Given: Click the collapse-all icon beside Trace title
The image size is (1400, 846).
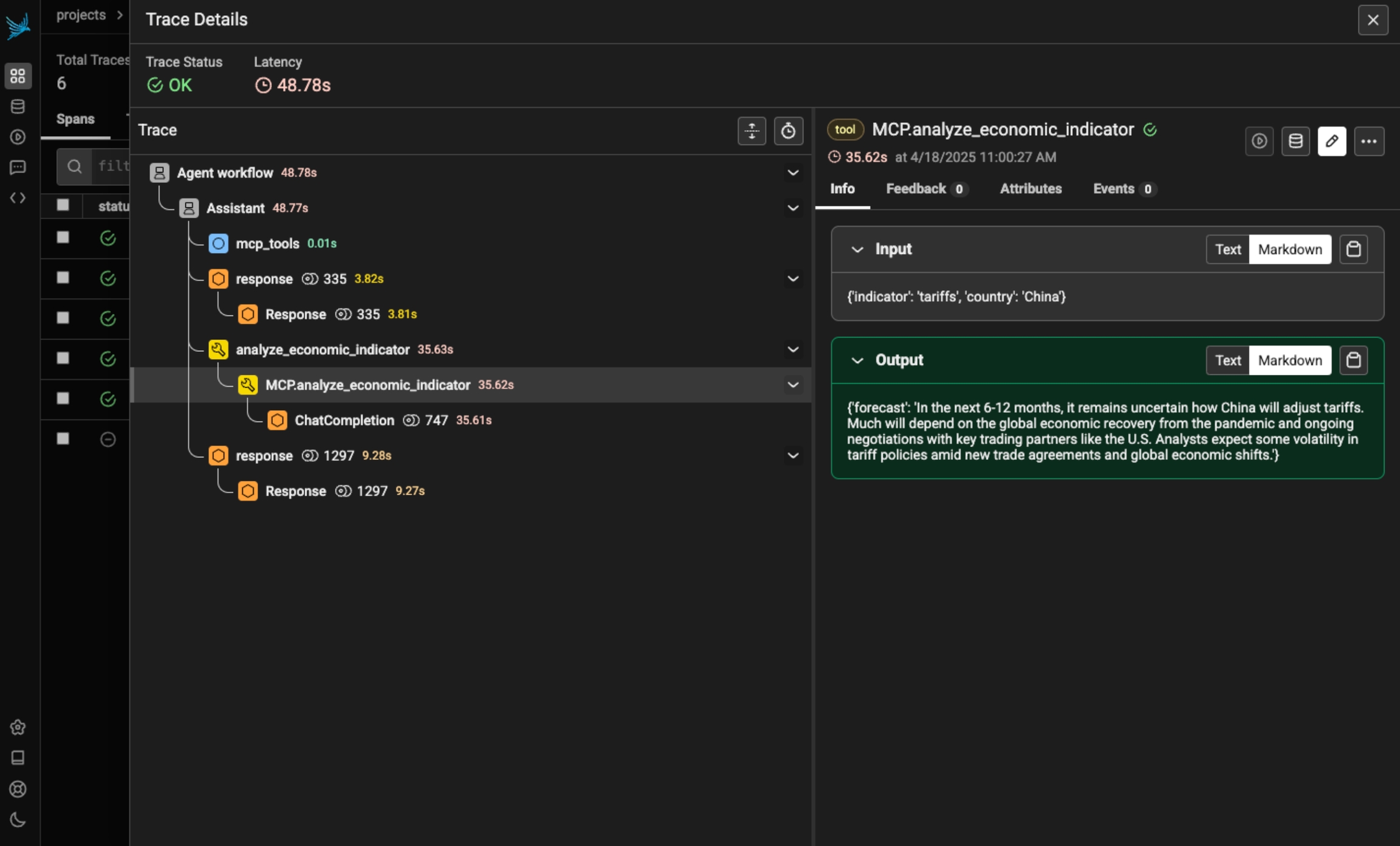Looking at the screenshot, I should [x=752, y=131].
